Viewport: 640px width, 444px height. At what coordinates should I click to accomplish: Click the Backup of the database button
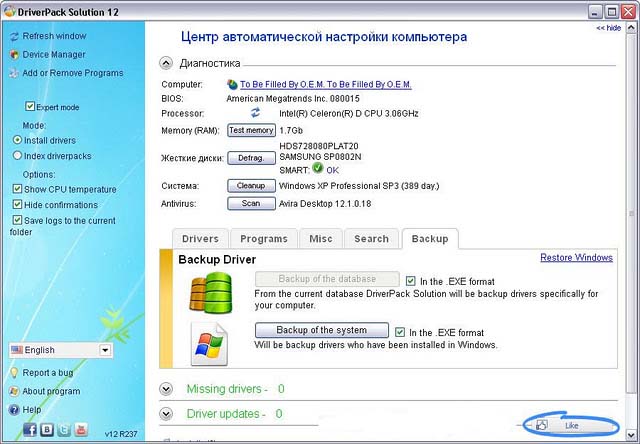tap(327, 279)
